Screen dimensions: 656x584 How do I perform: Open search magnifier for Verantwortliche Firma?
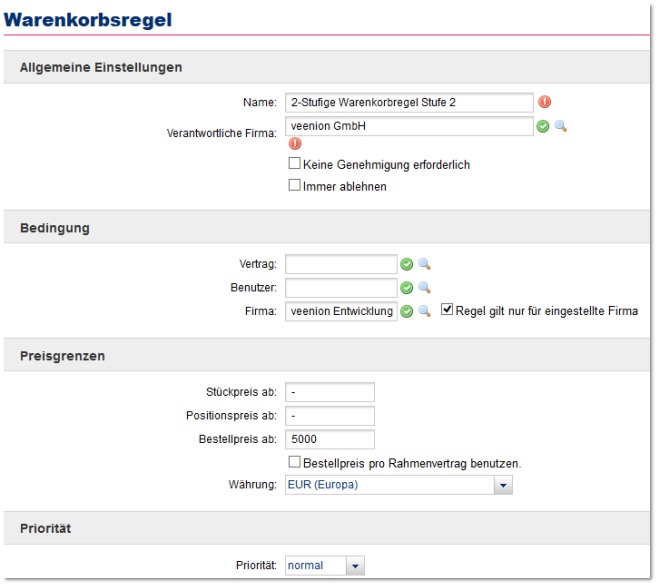[x=561, y=126]
